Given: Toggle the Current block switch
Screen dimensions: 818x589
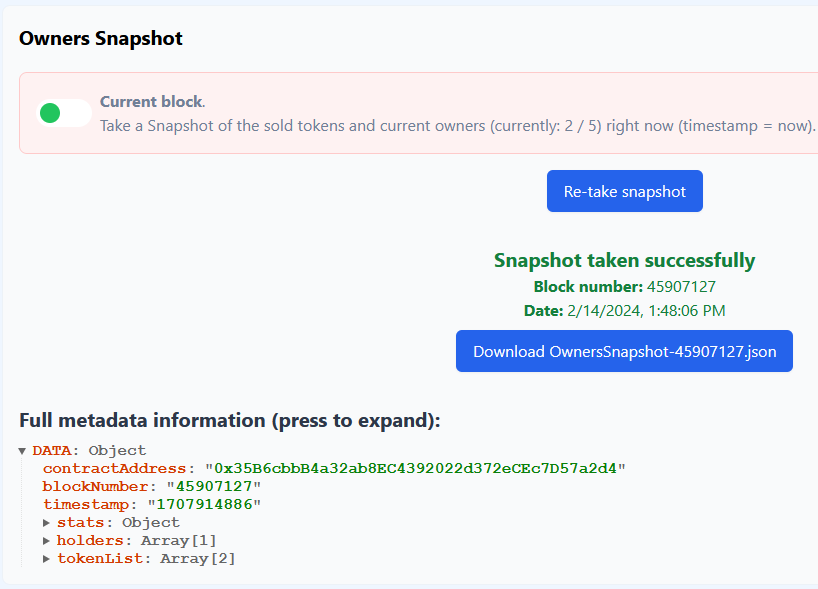Looking at the screenshot, I should click(x=64, y=113).
